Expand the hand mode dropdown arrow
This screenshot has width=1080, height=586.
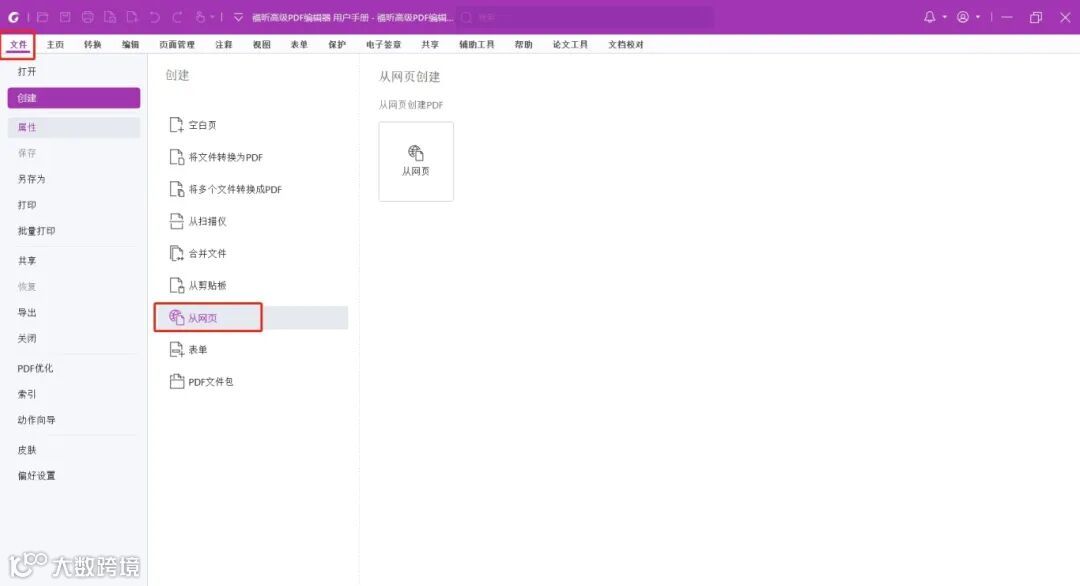[212, 17]
